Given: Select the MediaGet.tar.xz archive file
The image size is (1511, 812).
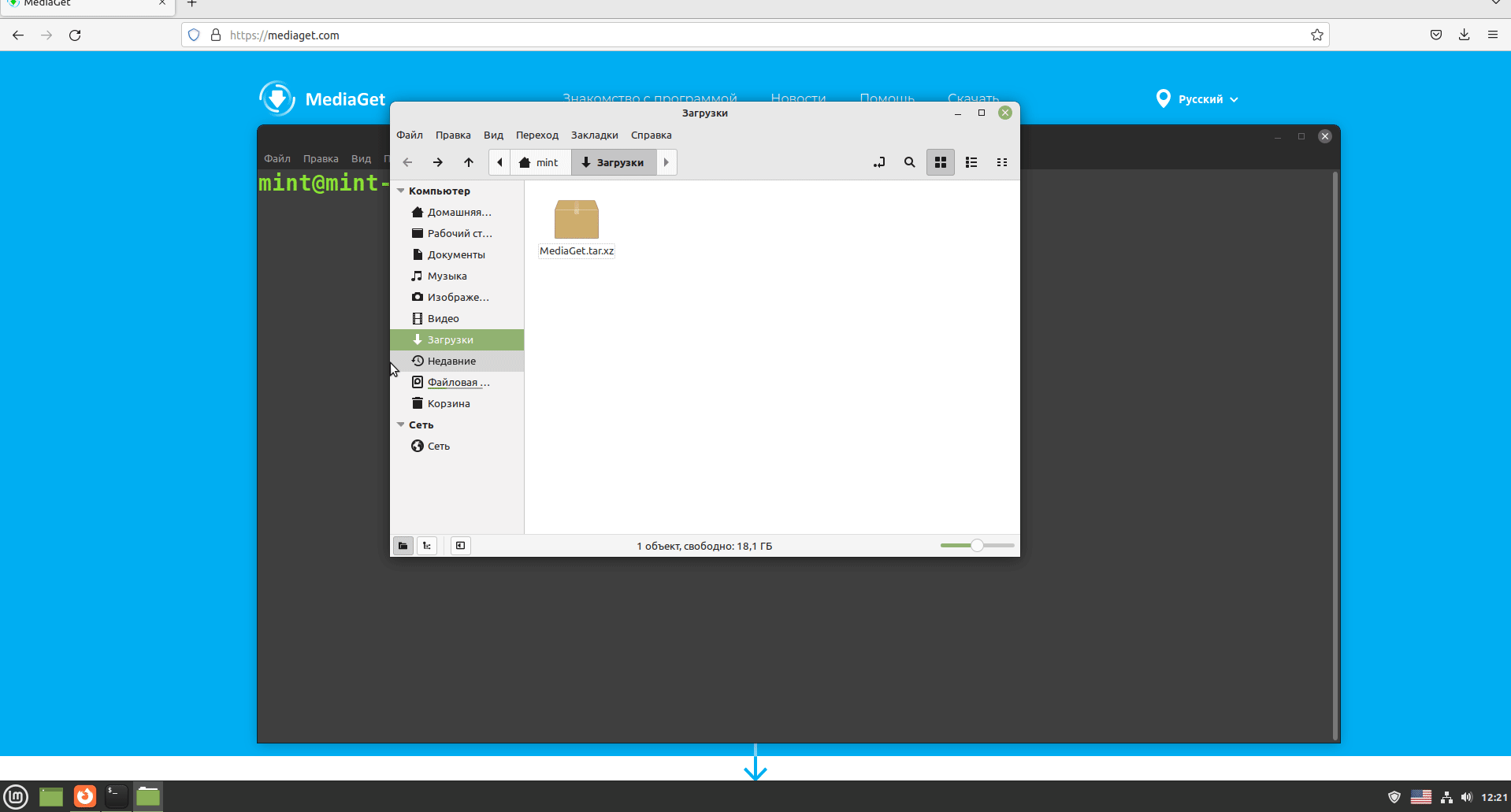Looking at the screenshot, I should click(x=577, y=228).
